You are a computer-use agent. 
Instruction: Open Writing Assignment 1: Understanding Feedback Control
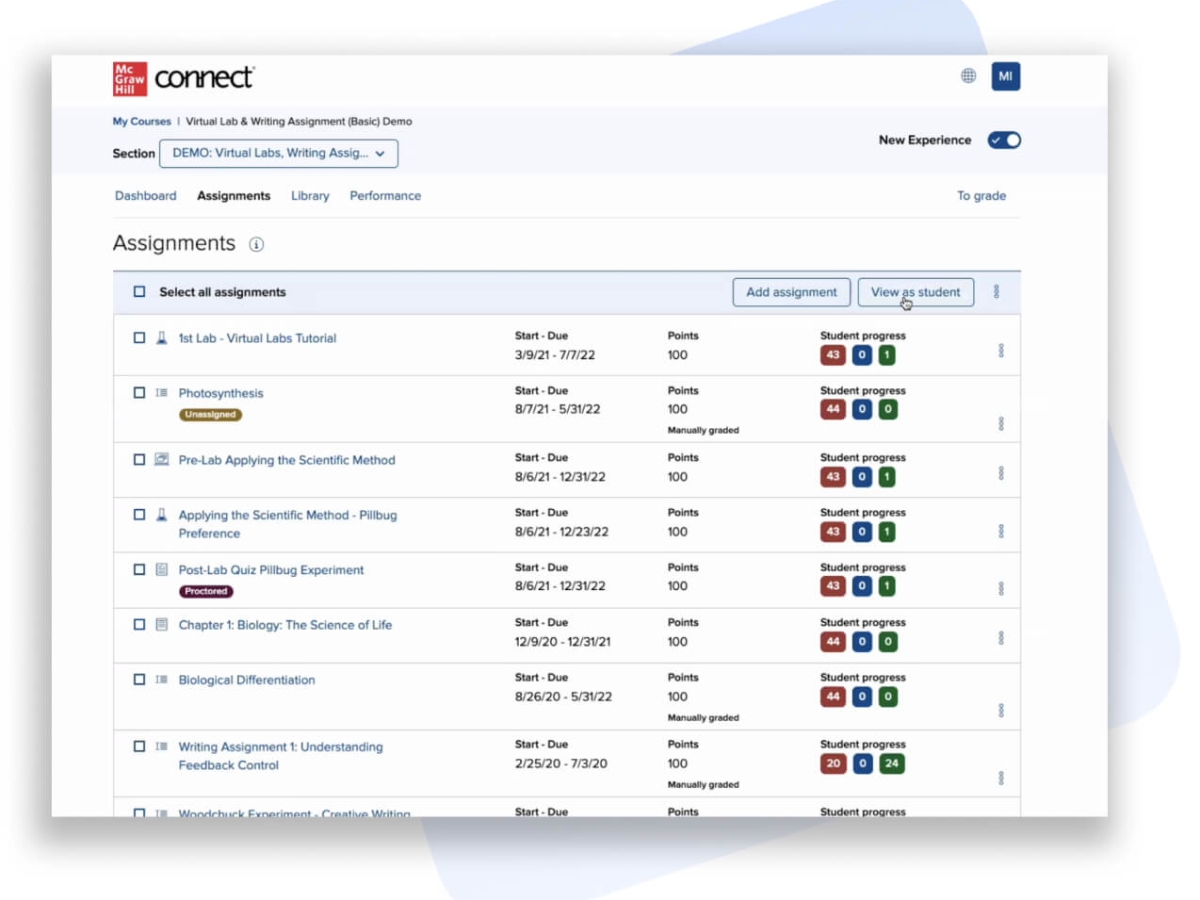[x=281, y=756]
